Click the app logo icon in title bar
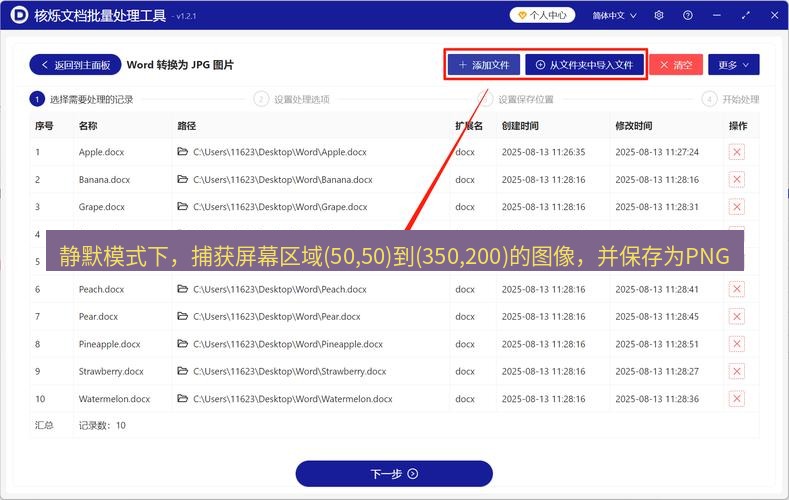Viewport: 789px width, 500px height. [19, 15]
